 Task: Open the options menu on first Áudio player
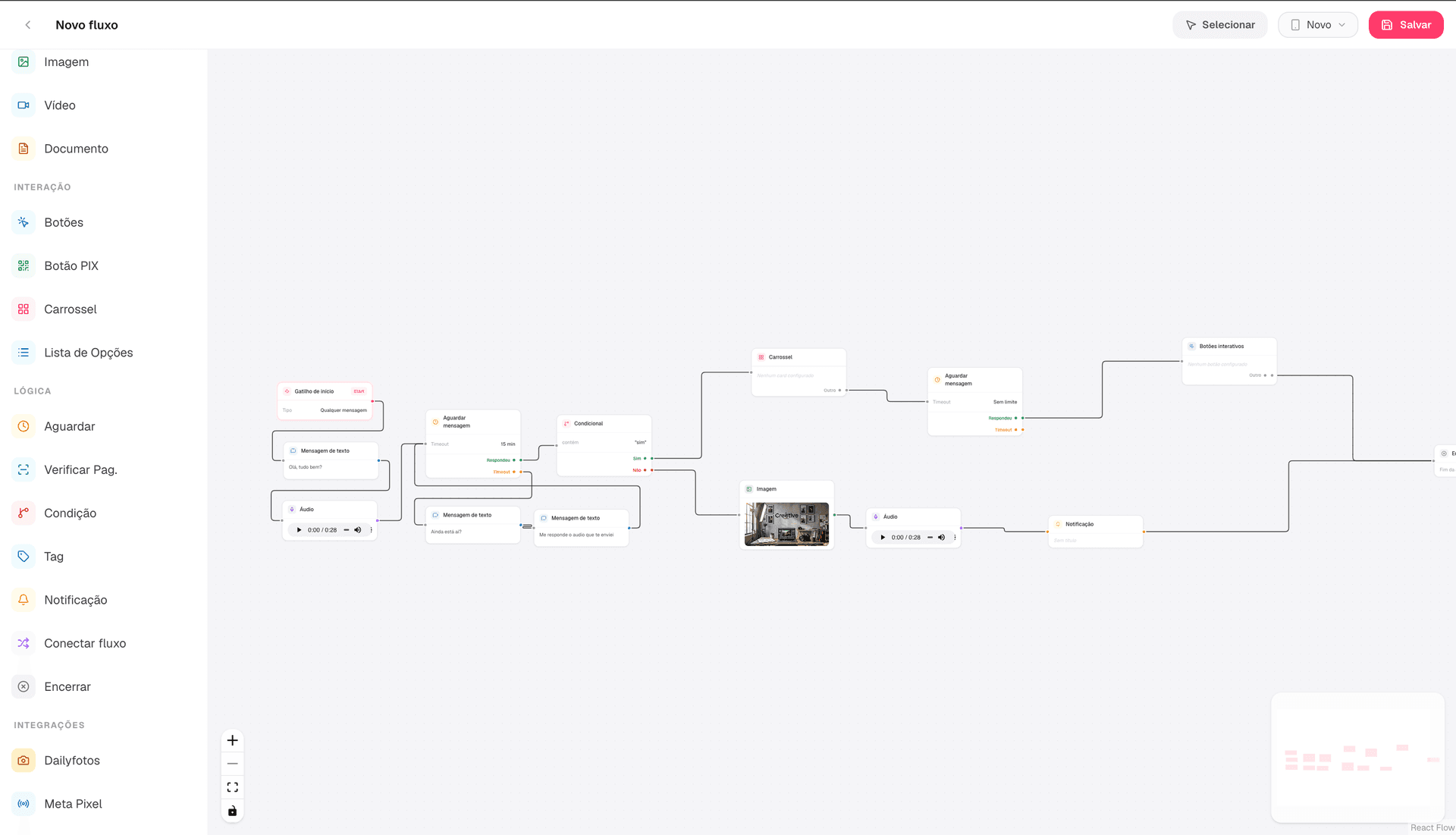[371, 530]
